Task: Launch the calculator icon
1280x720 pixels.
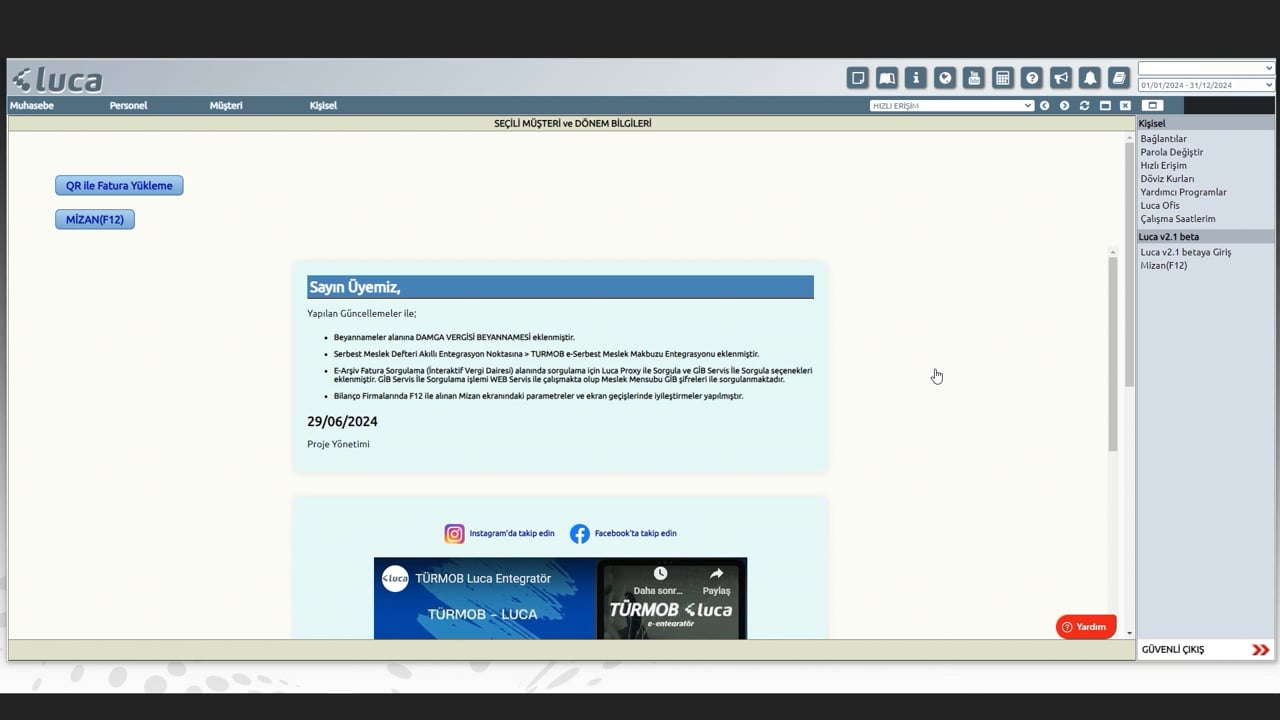Action: tap(1003, 78)
